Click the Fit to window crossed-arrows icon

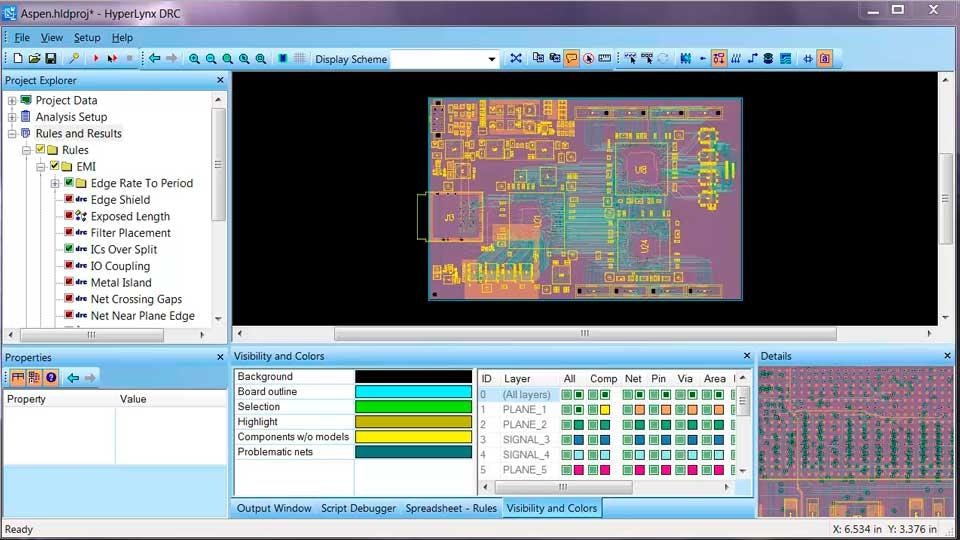516,59
